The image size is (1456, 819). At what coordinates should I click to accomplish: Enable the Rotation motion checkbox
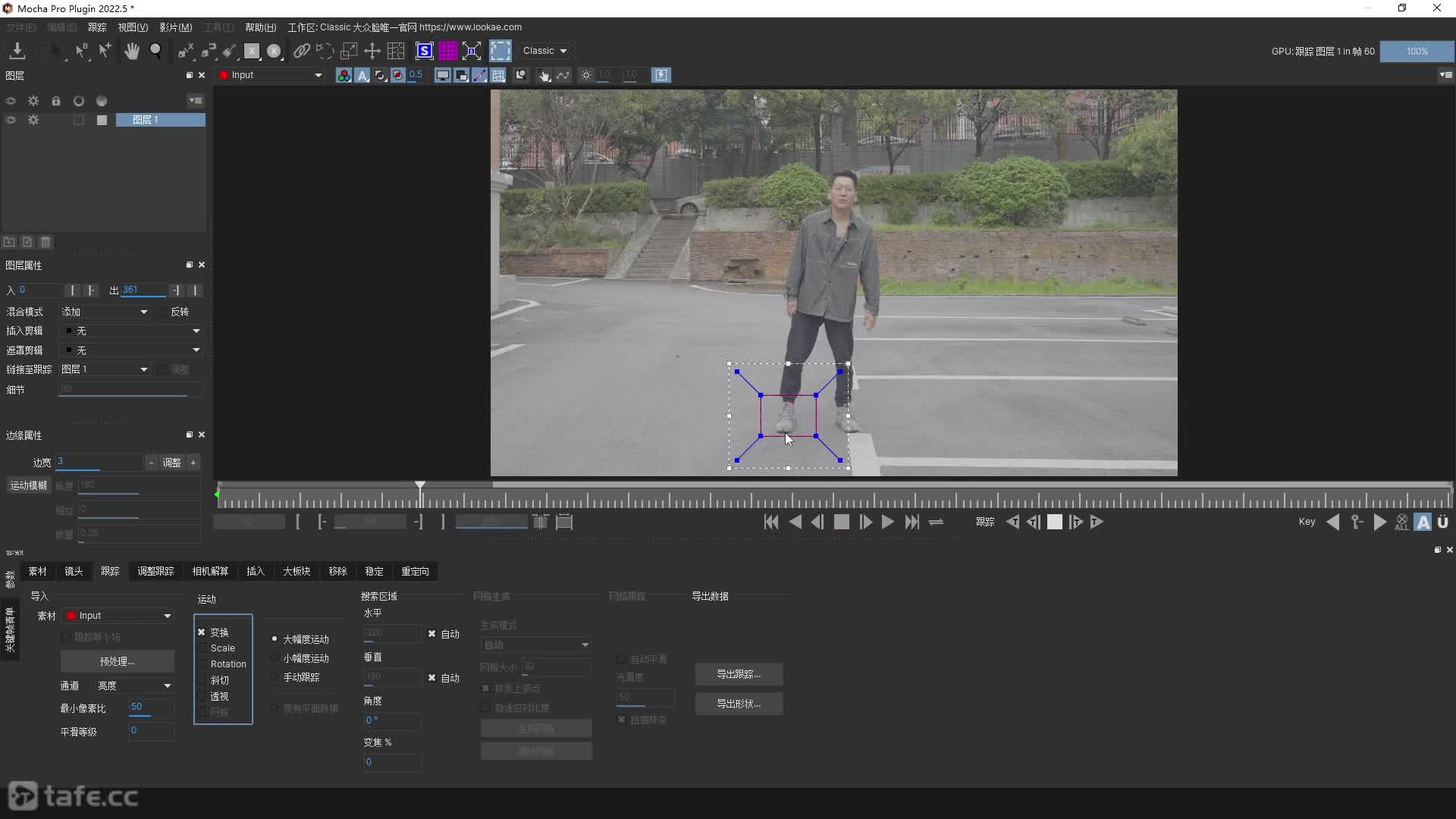point(202,664)
